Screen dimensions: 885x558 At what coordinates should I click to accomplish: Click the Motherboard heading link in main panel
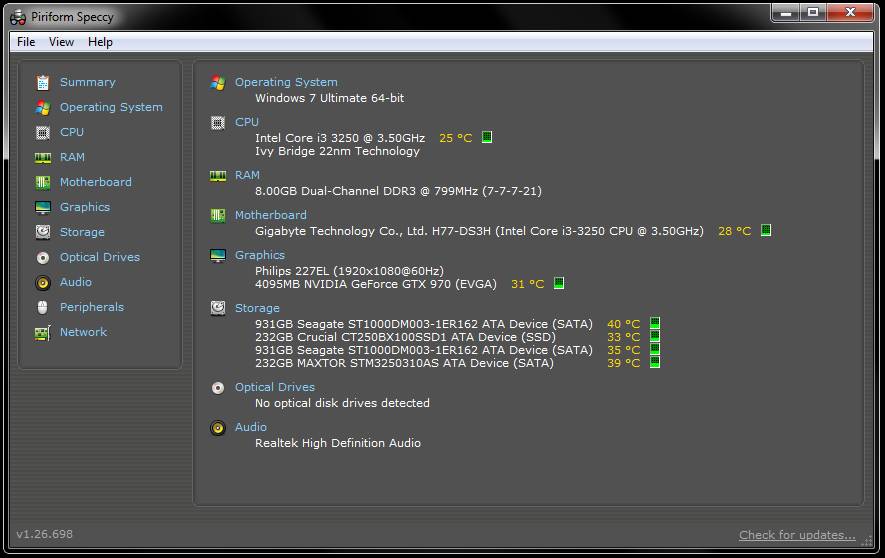271,215
